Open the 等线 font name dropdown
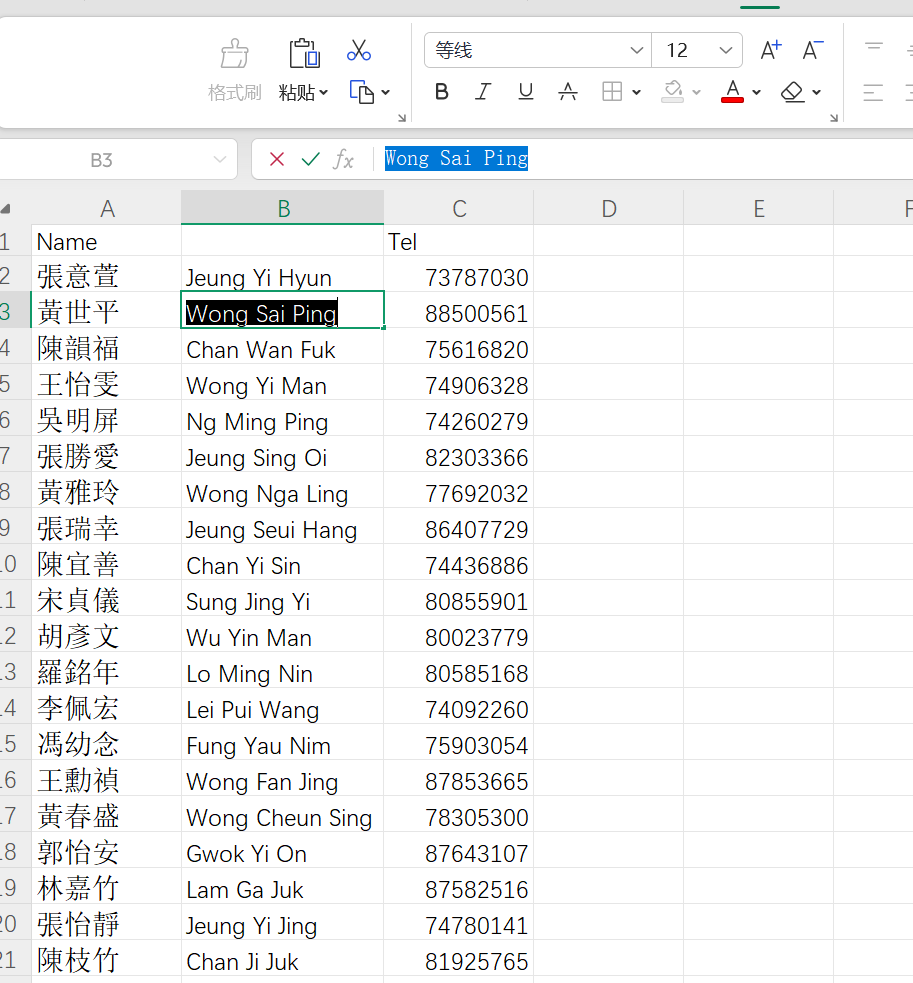The height and width of the screenshot is (983, 913). coord(636,50)
